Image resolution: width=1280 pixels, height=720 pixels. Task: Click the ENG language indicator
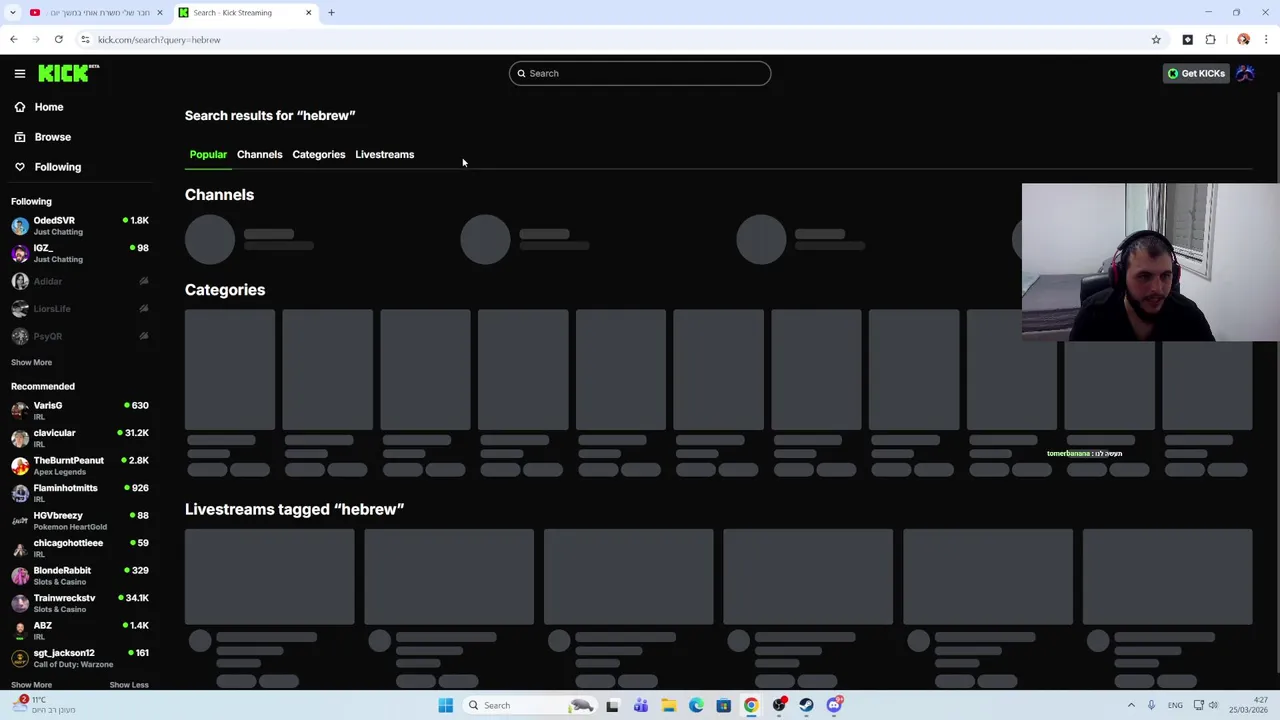click(1175, 705)
